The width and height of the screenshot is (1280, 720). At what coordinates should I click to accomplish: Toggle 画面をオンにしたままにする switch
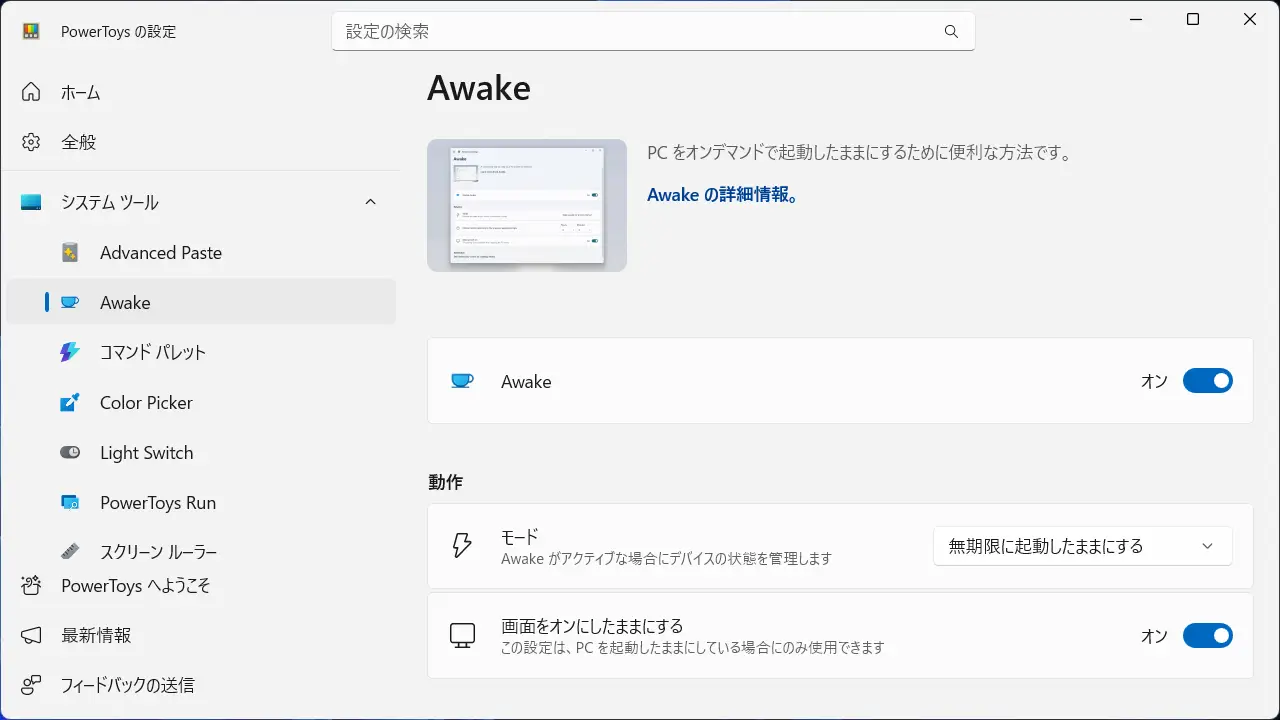pyautogui.click(x=1208, y=636)
